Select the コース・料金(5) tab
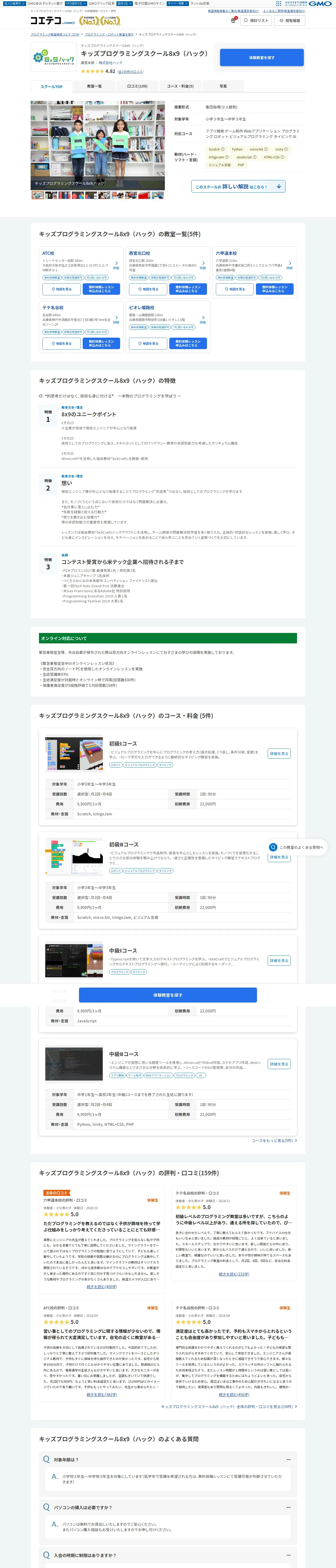 tap(180, 87)
